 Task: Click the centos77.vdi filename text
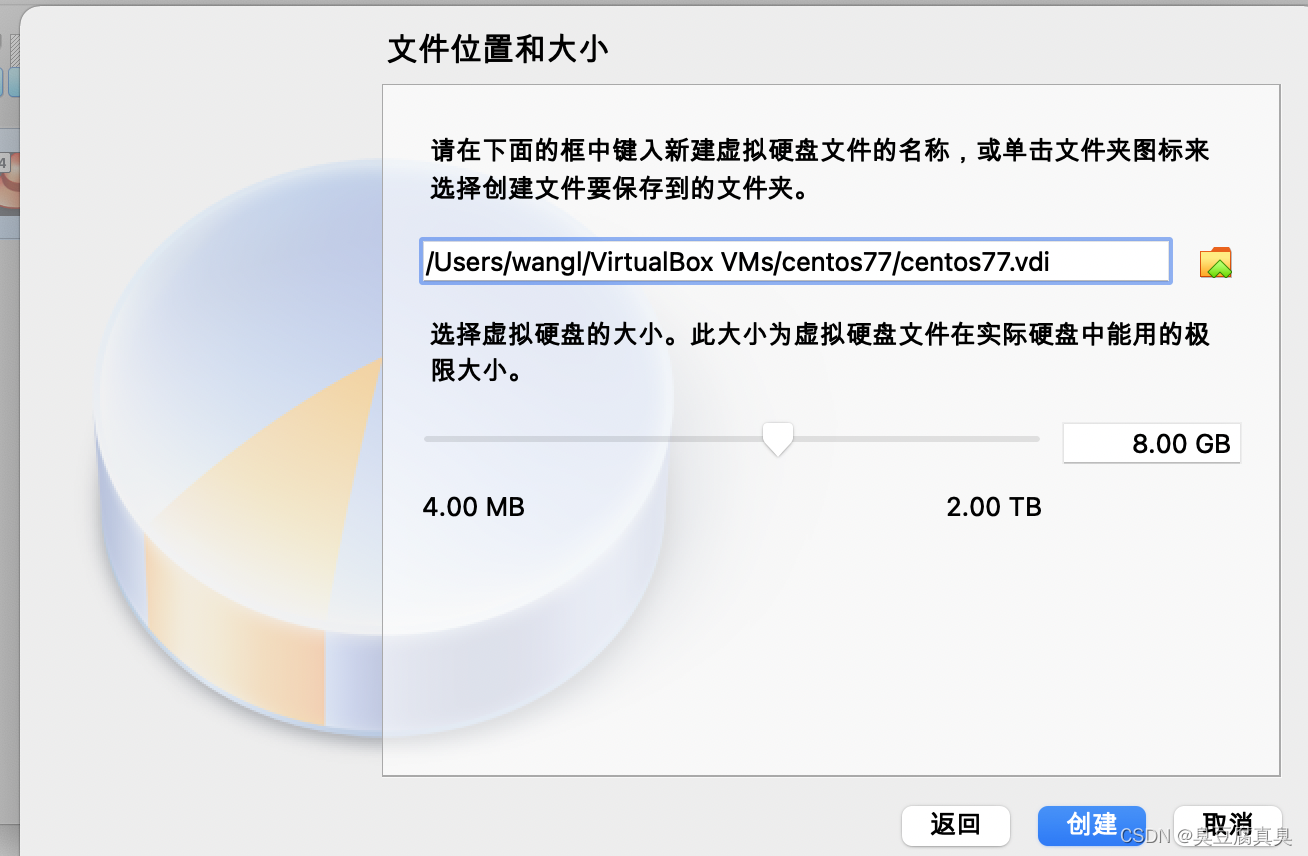tap(975, 262)
